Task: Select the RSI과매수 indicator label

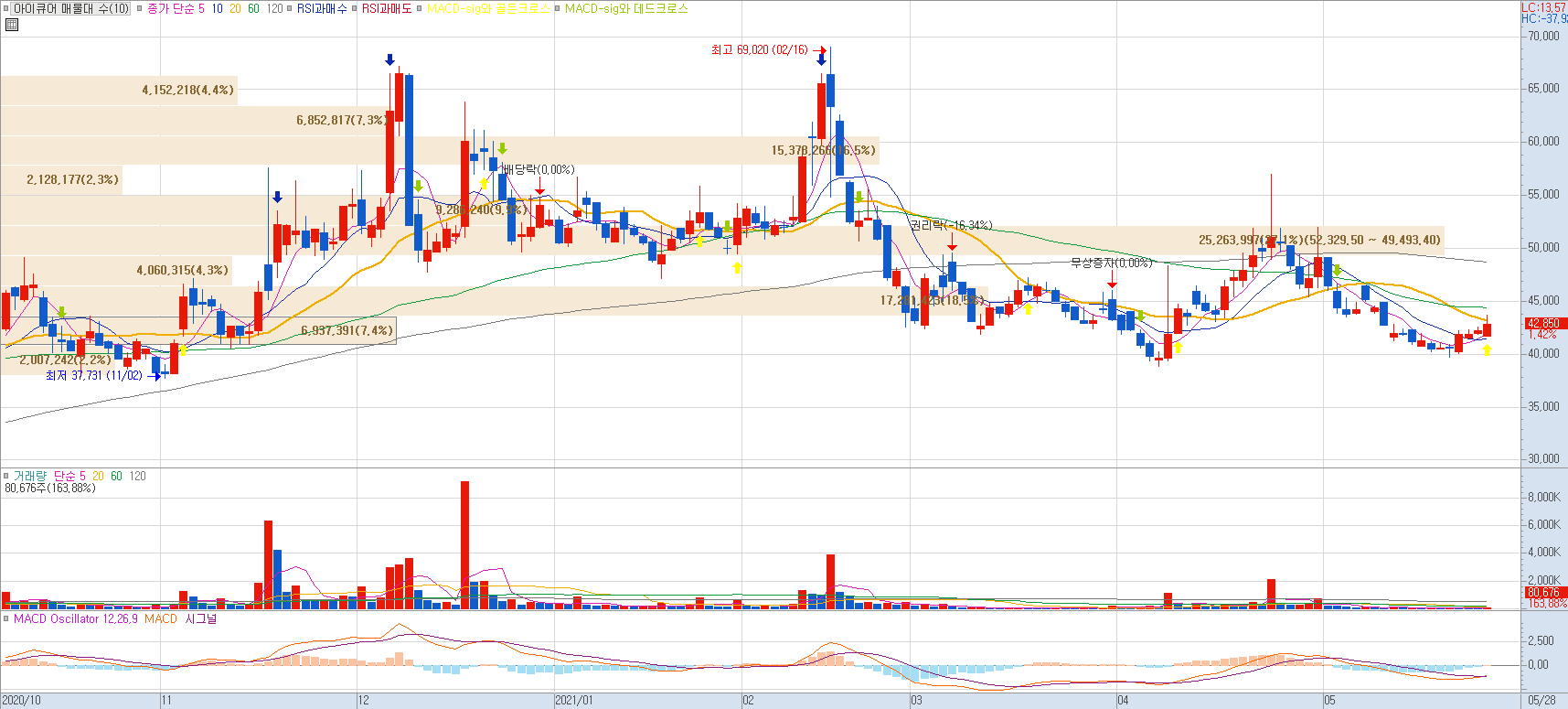Action: tap(322, 8)
